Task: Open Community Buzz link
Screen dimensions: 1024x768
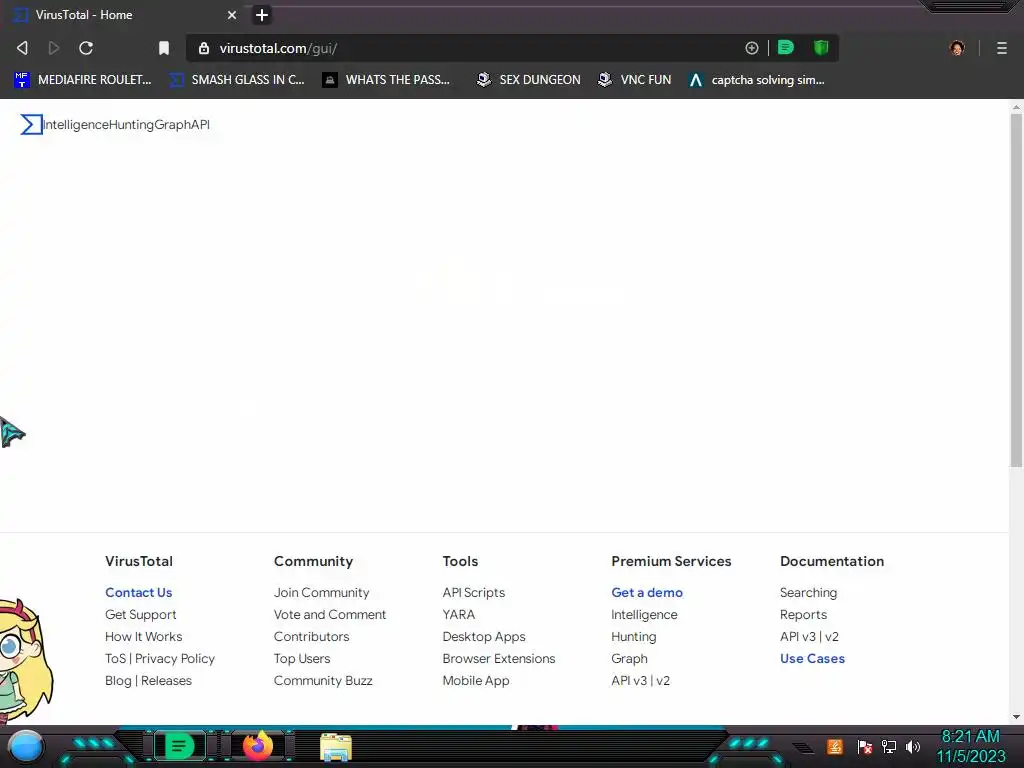Action: pos(323,680)
